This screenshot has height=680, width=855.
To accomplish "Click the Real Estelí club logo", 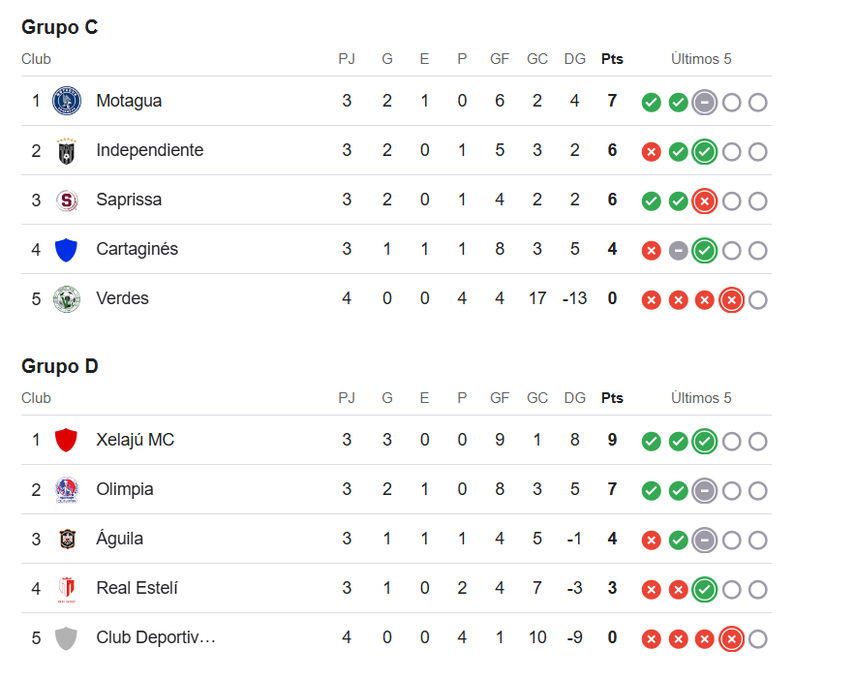I will 66,588.
